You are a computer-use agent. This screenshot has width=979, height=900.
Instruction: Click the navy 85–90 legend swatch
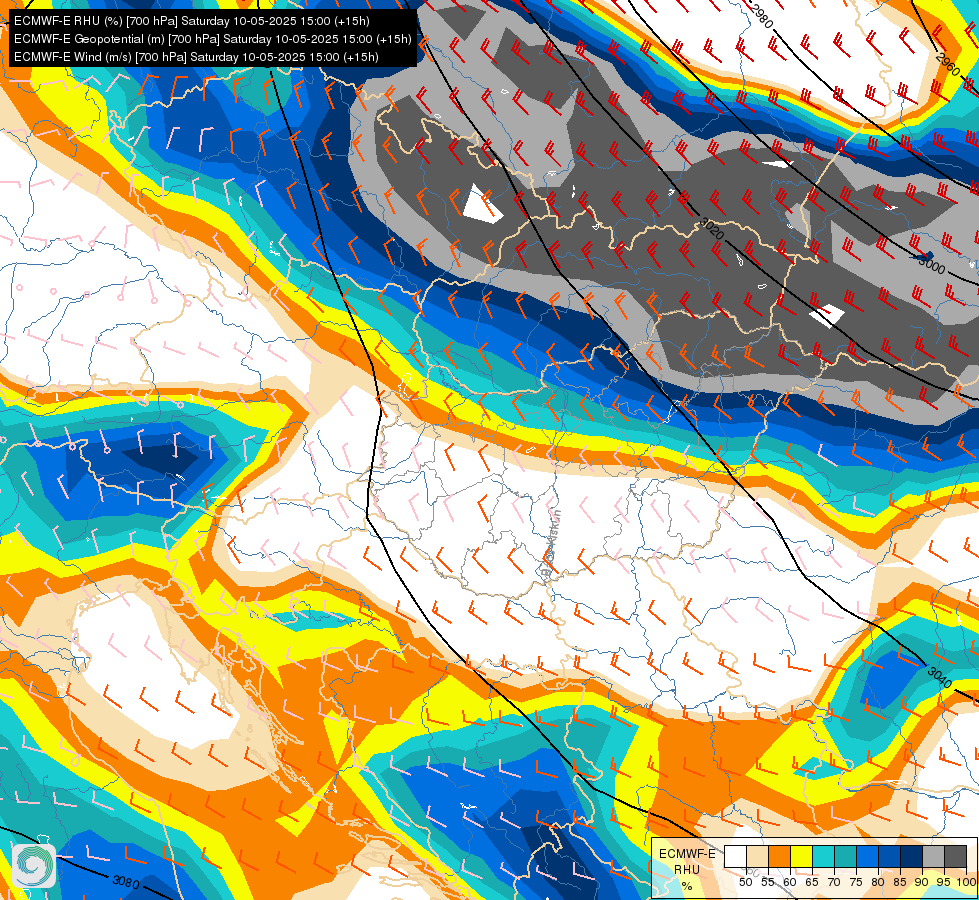coord(911,857)
